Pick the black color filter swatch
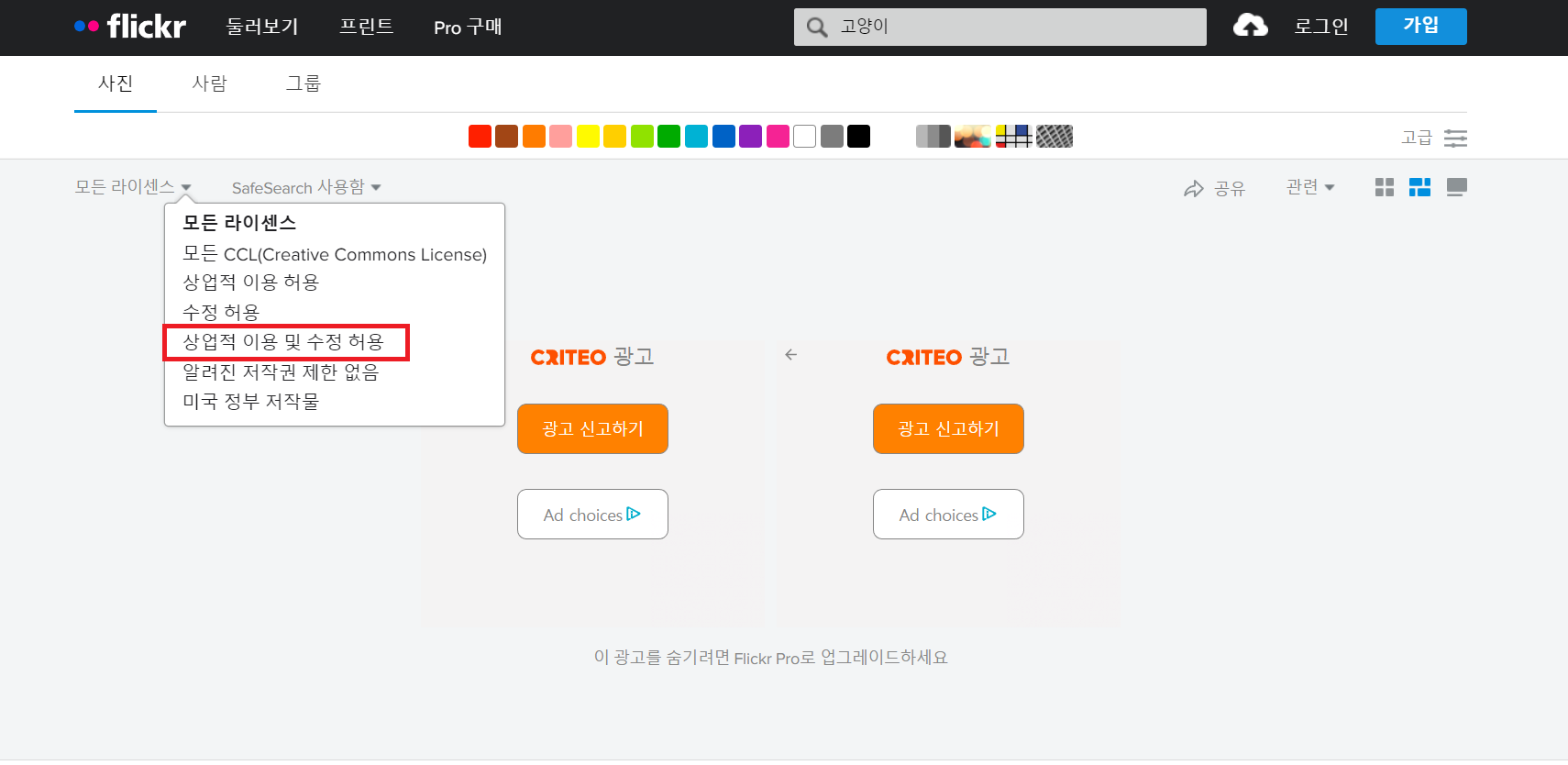 pyautogui.click(x=859, y=137)
